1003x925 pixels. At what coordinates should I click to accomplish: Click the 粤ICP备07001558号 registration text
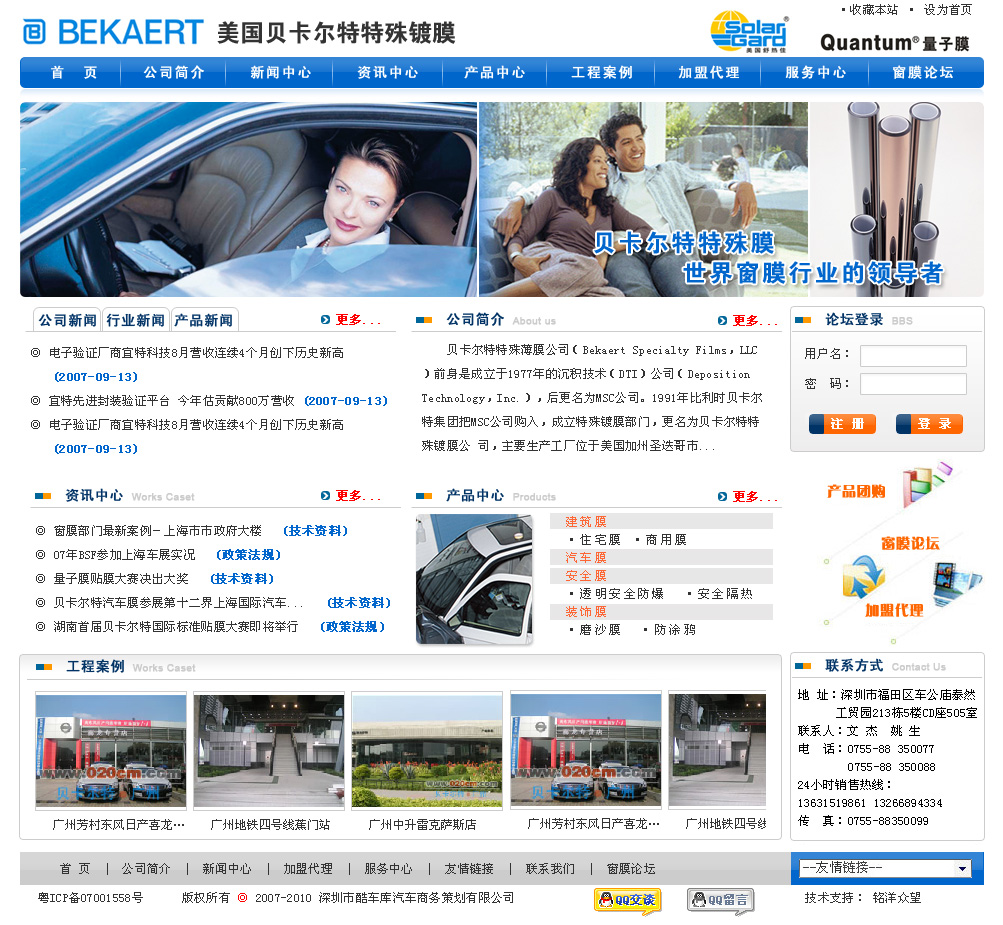click(90, 897)
